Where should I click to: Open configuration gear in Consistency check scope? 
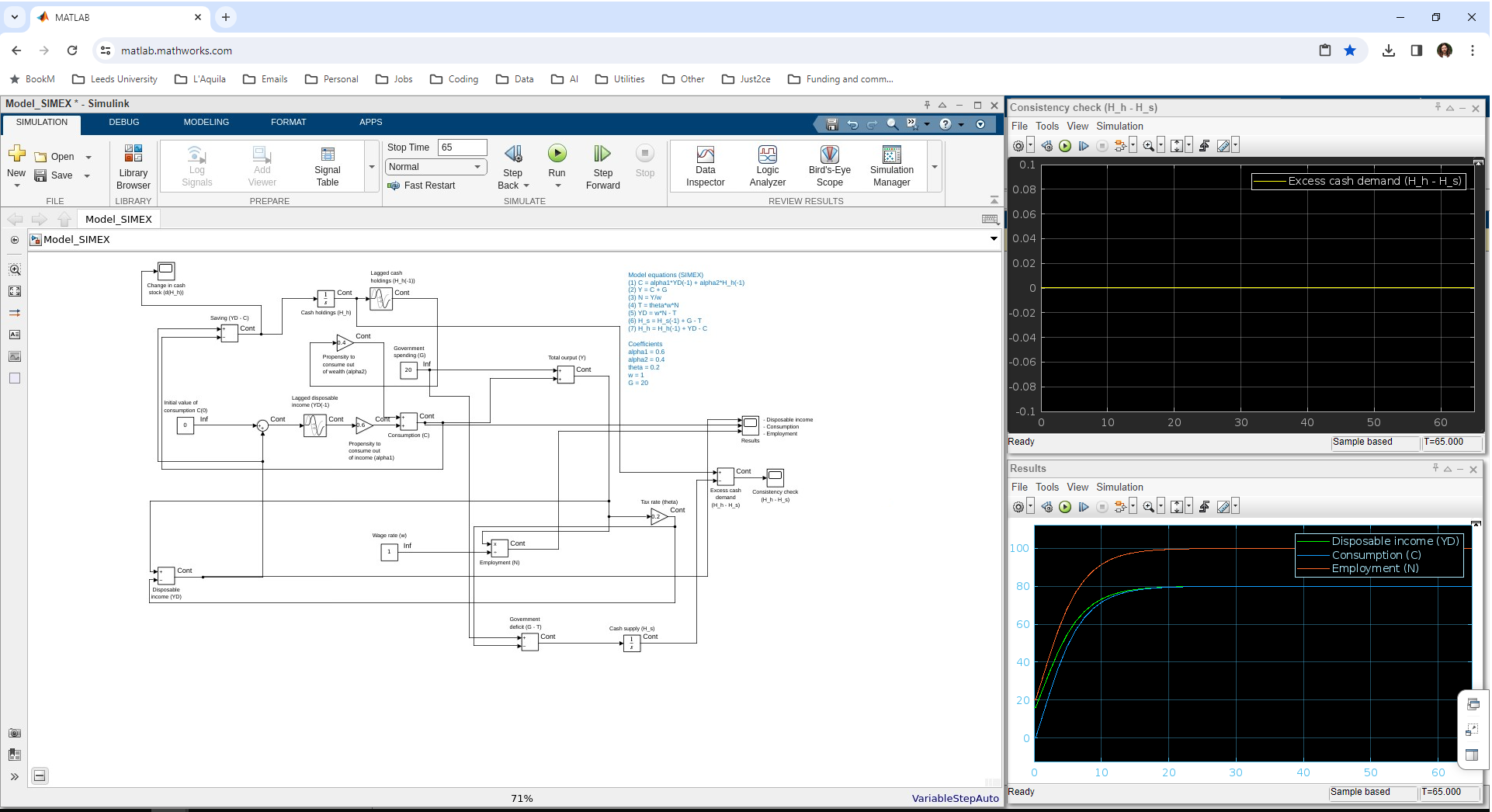click(1018, 146)
